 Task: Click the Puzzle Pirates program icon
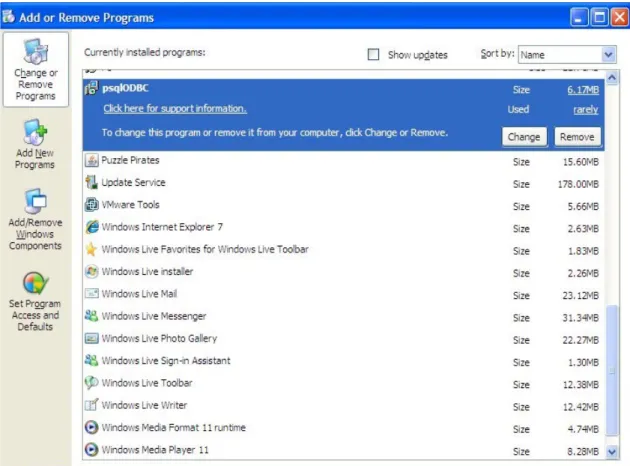(x=92, y=160)
